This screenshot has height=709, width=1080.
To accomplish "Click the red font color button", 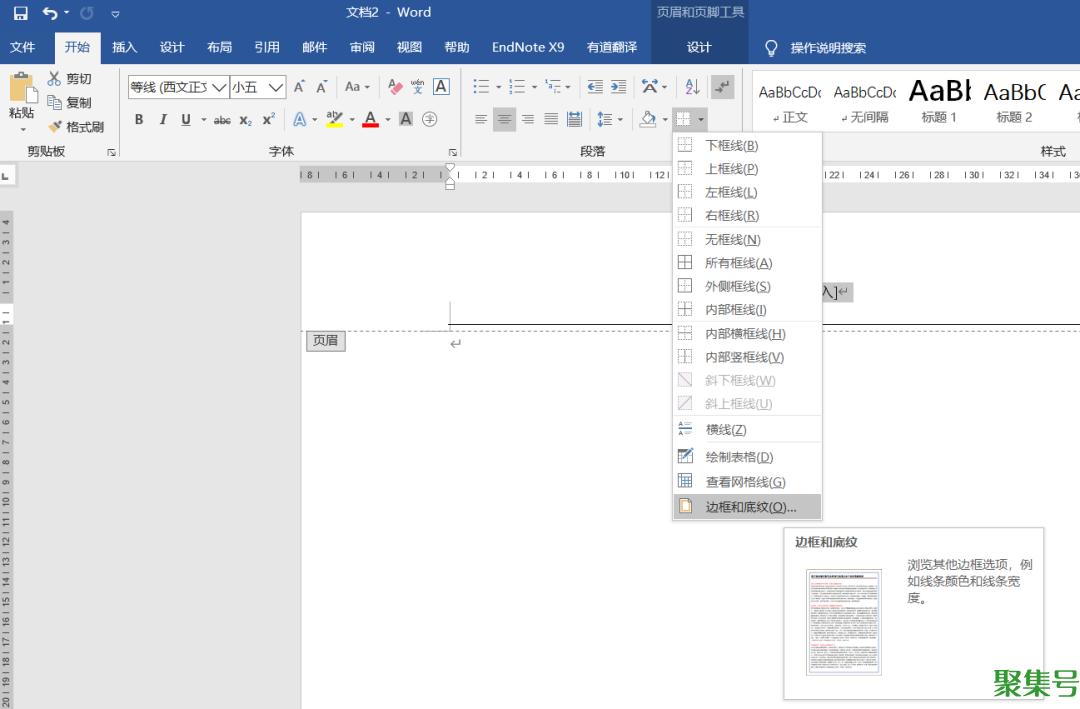I will 371,120.
